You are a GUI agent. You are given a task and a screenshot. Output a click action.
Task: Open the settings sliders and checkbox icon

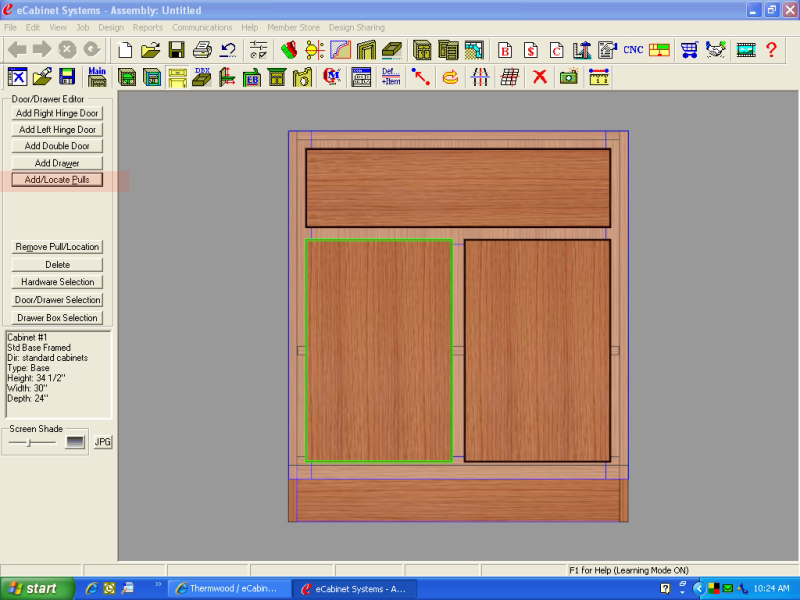(259, 50)
